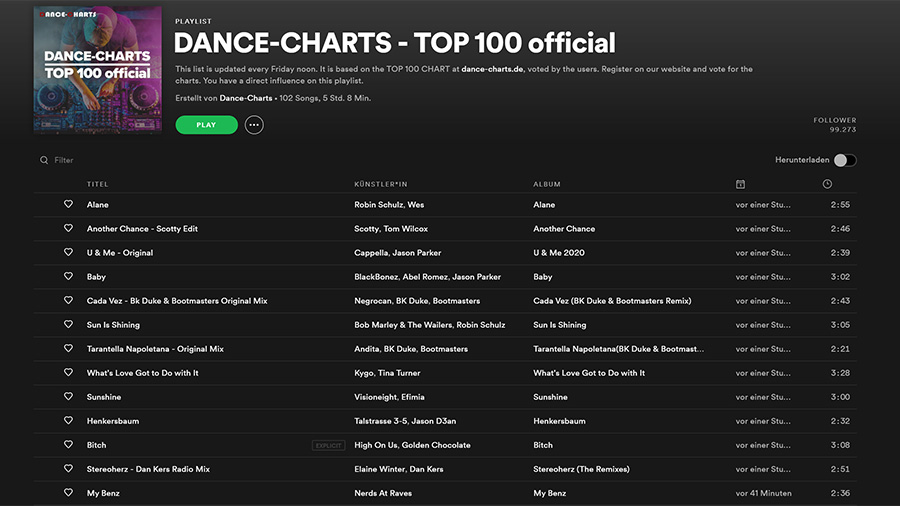
Task: Click the playlist cover artwork
Action: point(98,70)
